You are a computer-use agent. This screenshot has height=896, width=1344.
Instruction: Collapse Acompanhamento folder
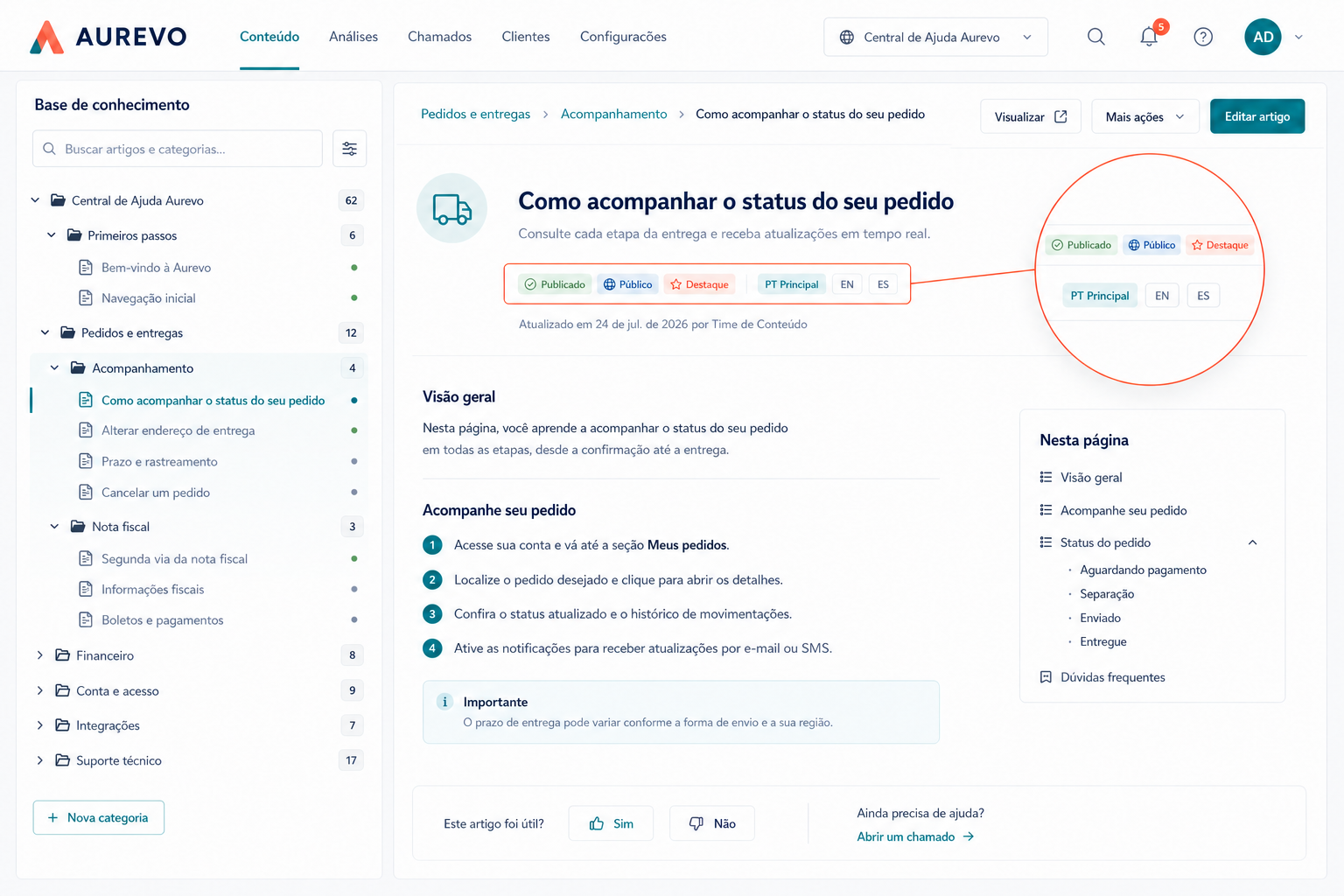pyautogui.click(x=54, y=368)
